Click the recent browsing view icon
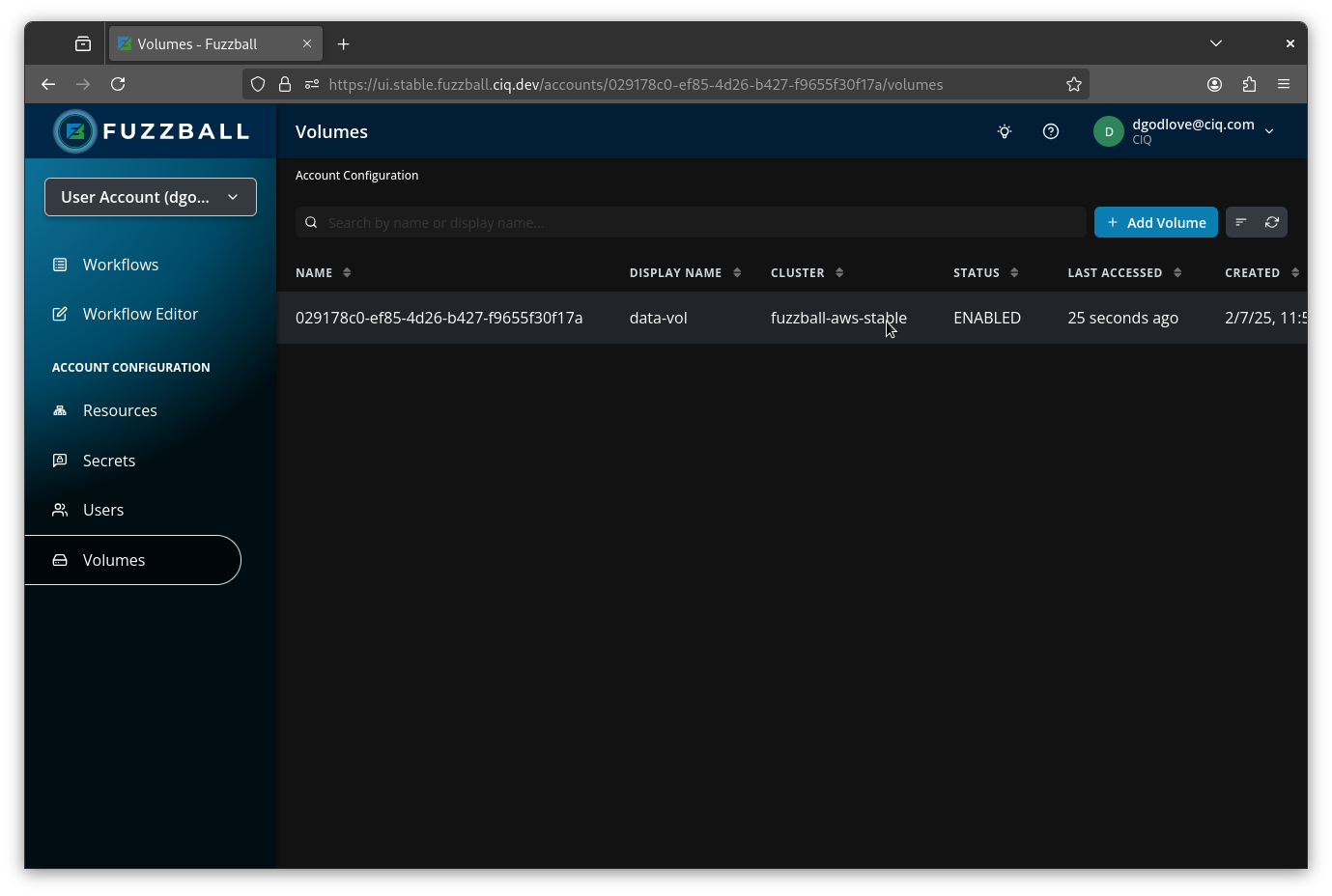Image resolution: width=1332 pixels, height=896 pixels. click(83, 43)
